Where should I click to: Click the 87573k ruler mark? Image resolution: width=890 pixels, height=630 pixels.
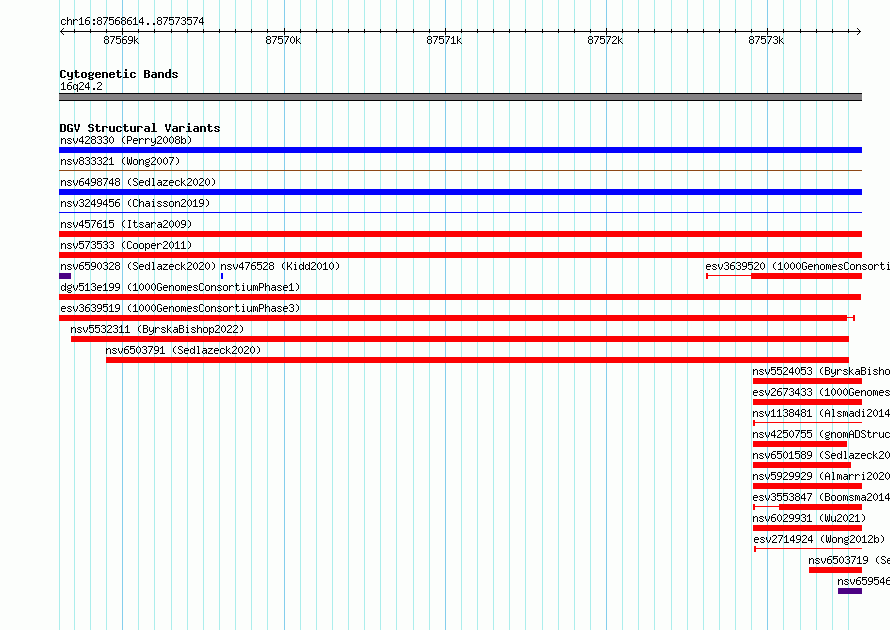tap(766, 40)
